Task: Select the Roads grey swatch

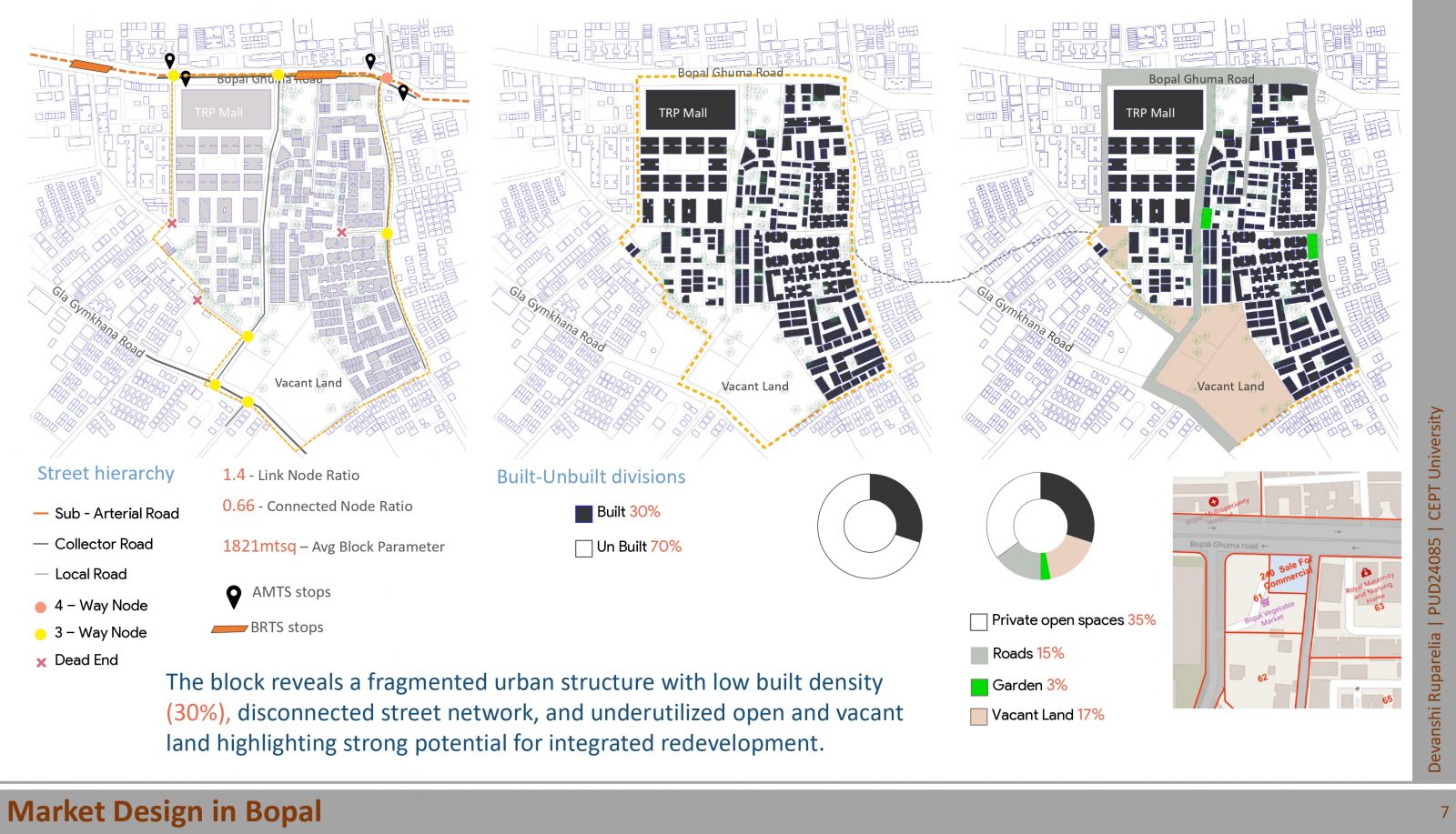Action: pyautogui.click(x=979, y=655)
